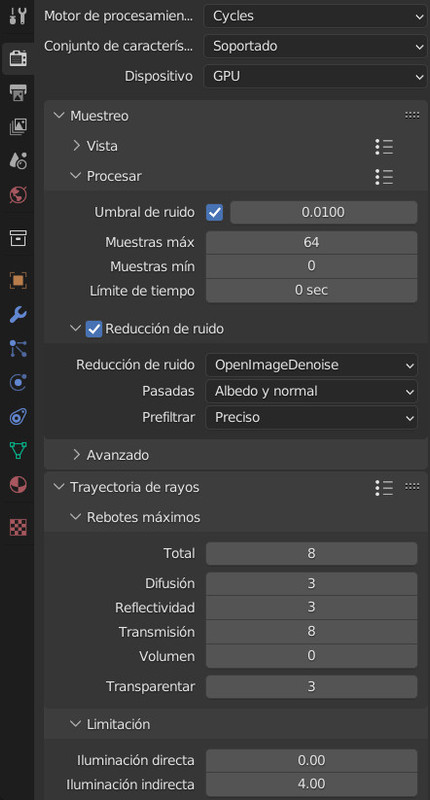Click the Iluminación directa value 0.00
Viewport: 430px width, 800px height.
point(312,761)
